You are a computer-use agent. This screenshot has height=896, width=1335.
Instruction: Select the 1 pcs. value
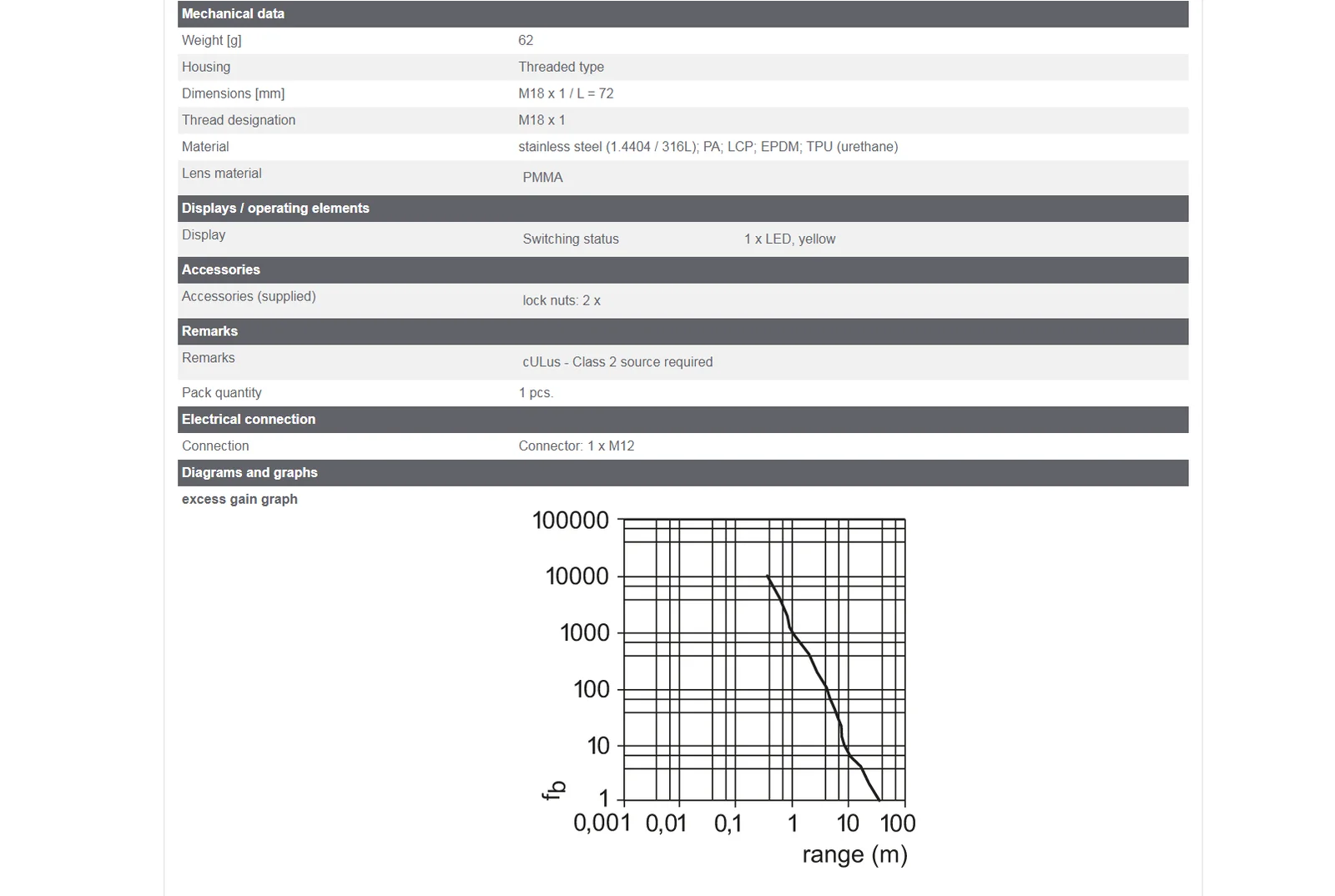click(536, 393)
